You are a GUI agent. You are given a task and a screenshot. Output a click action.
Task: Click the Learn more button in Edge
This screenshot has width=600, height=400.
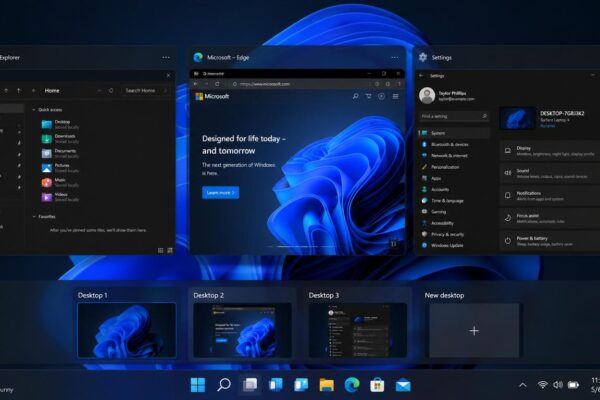[x=220, y=193]
